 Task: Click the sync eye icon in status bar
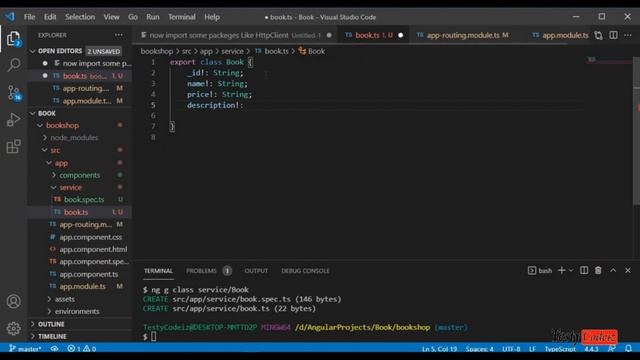[x=54, y=349]
